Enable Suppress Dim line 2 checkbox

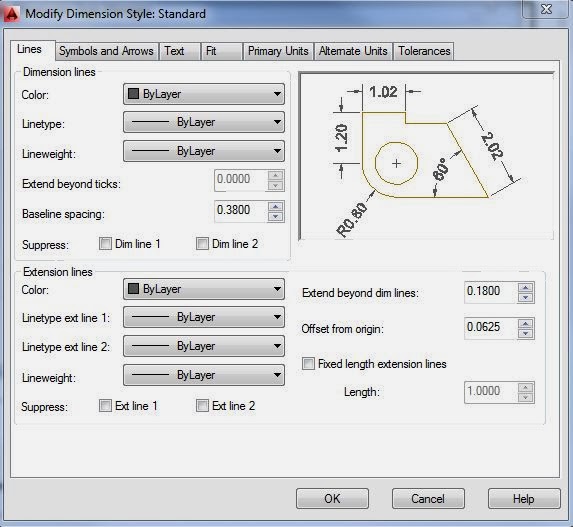(202, 243)
